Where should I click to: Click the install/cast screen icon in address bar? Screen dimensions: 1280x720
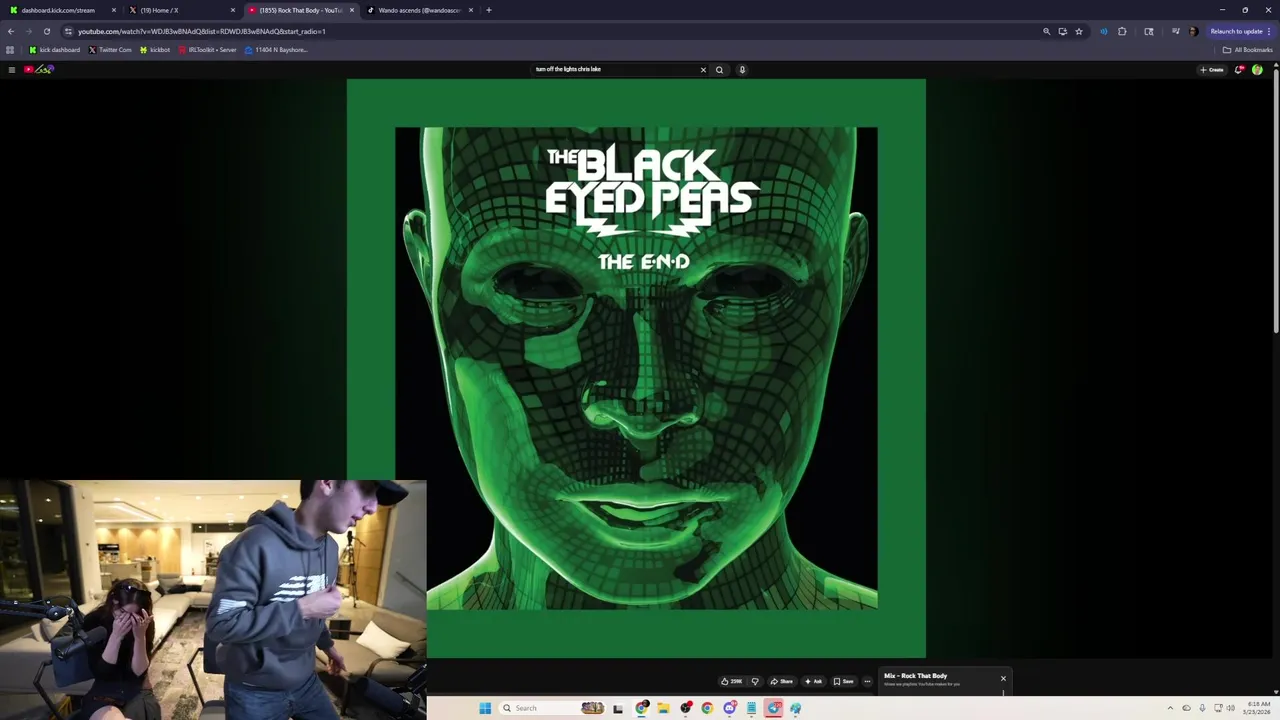pos(1063,31)
